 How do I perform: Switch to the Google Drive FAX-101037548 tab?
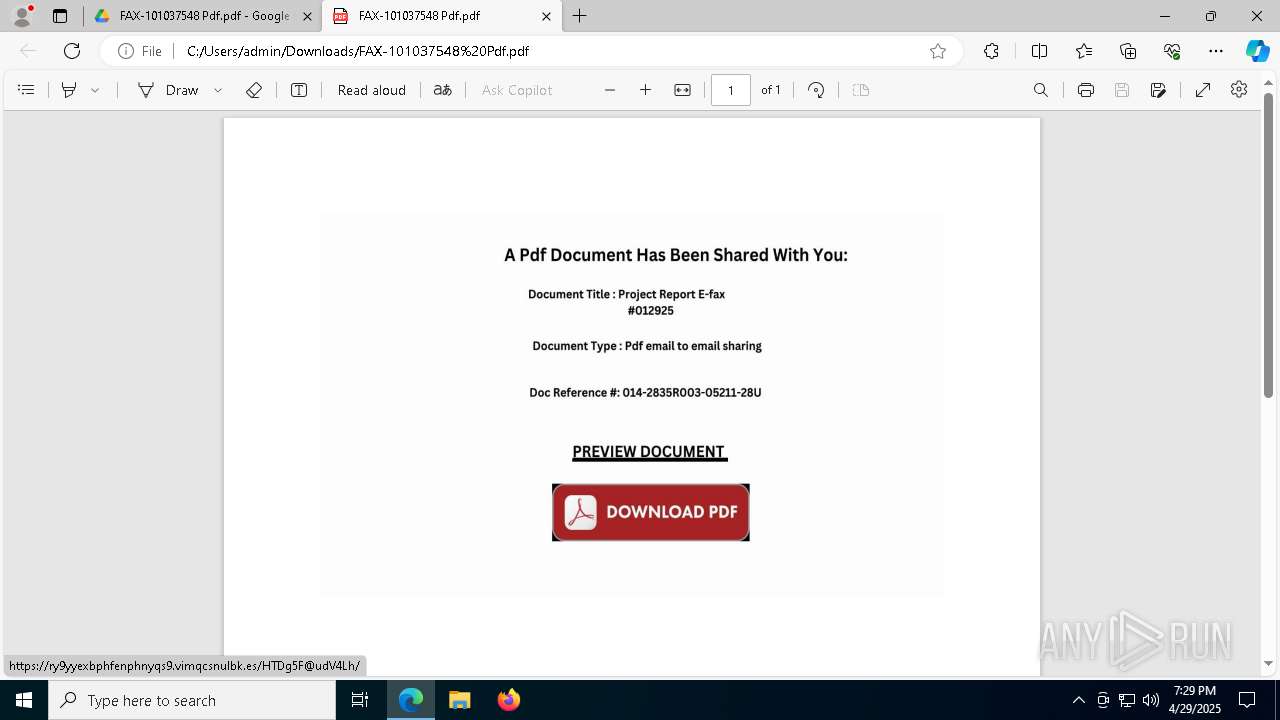[202, 16]
